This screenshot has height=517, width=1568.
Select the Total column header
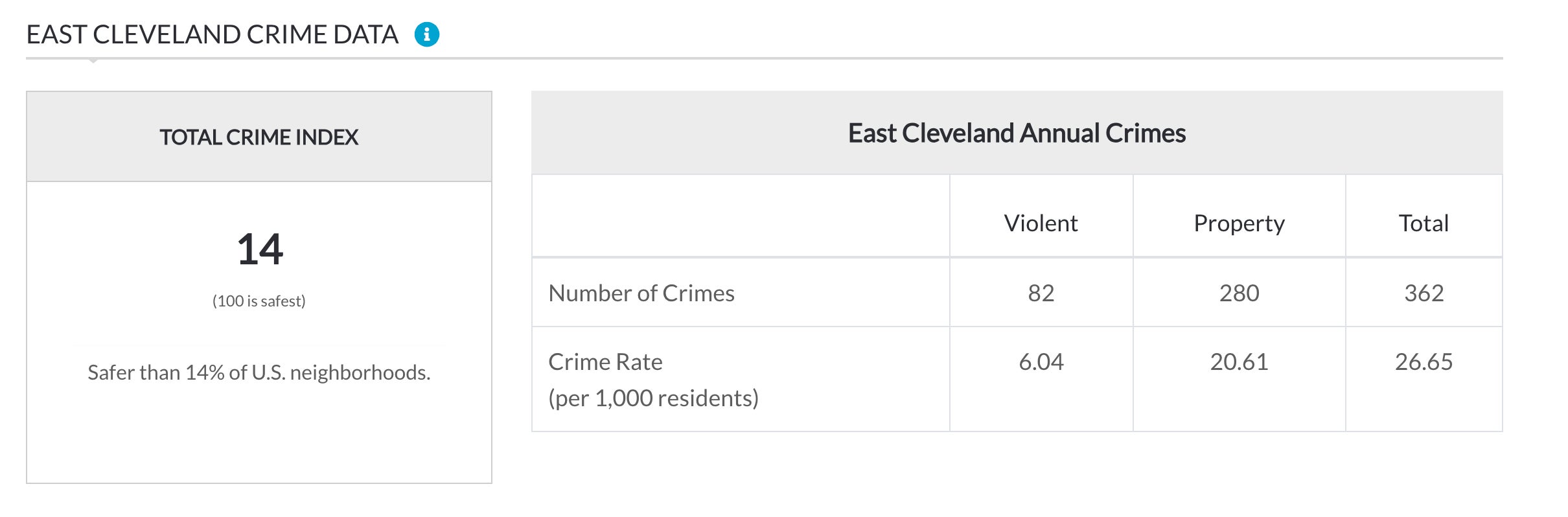(1424, 224)
